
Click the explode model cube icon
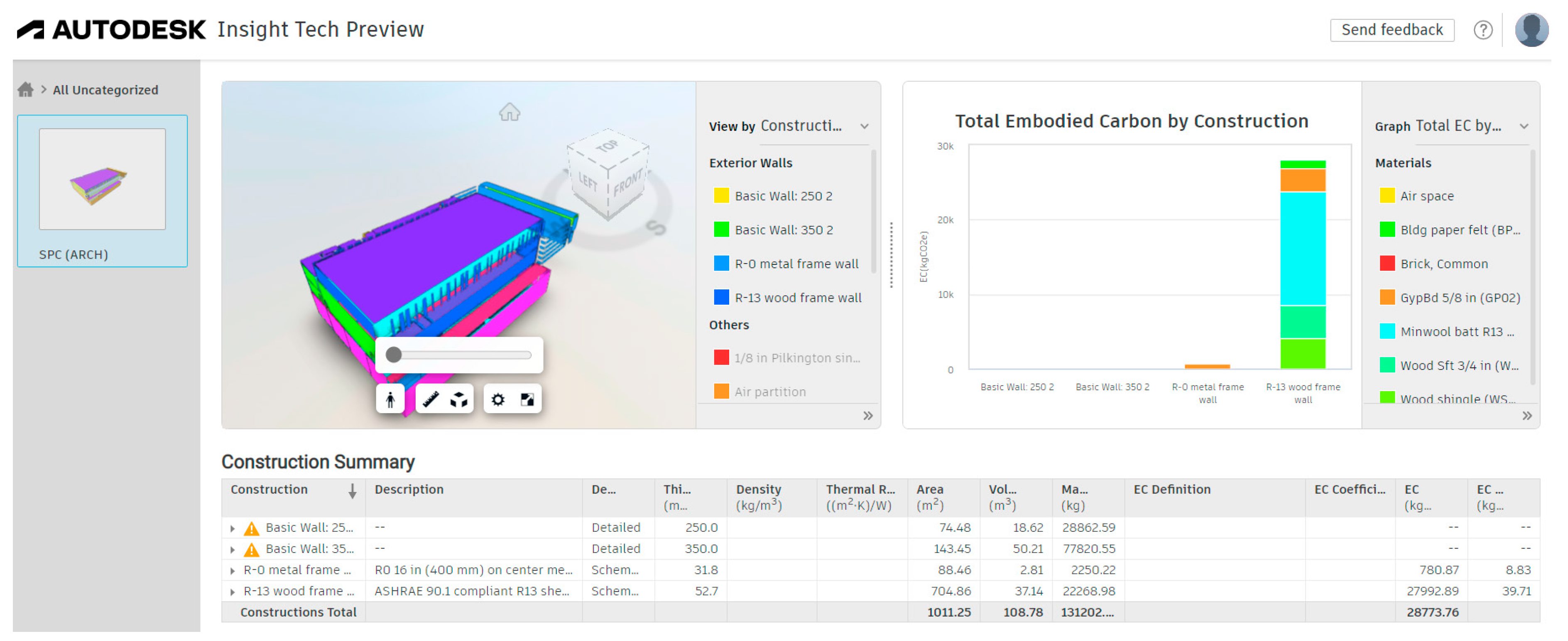click(x=459, y=399)
